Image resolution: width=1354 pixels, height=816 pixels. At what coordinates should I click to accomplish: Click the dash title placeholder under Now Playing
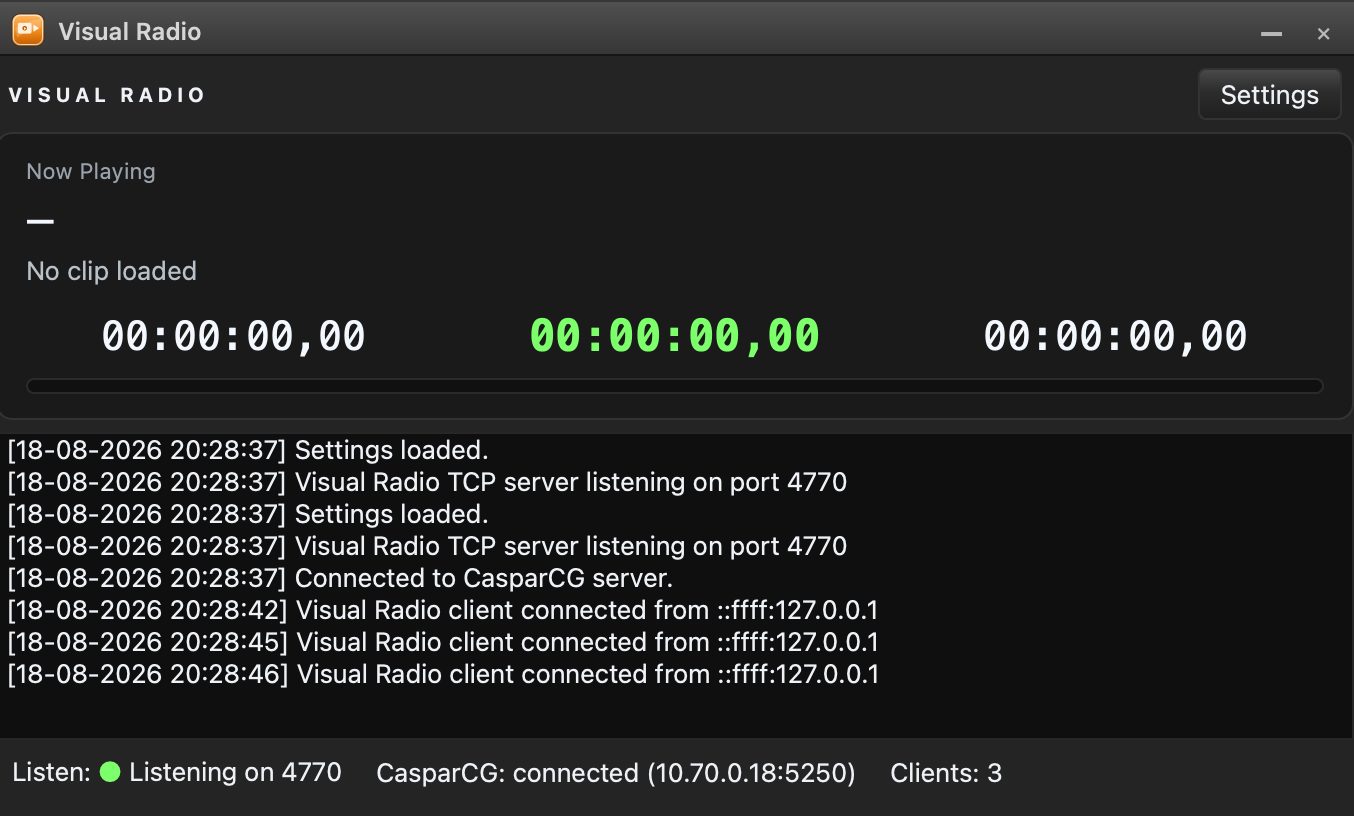[x=40, y=221]
